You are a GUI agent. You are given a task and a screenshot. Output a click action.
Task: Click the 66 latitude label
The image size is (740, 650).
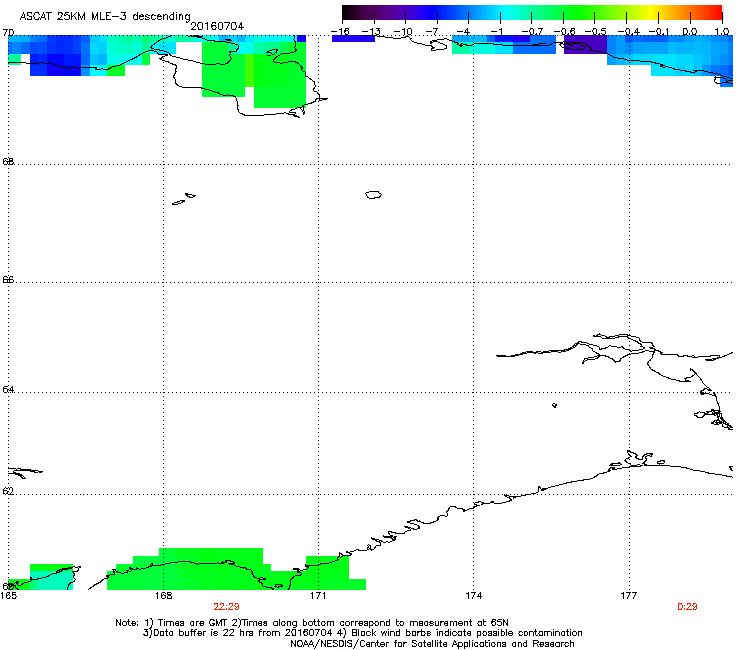coord(8,279)
